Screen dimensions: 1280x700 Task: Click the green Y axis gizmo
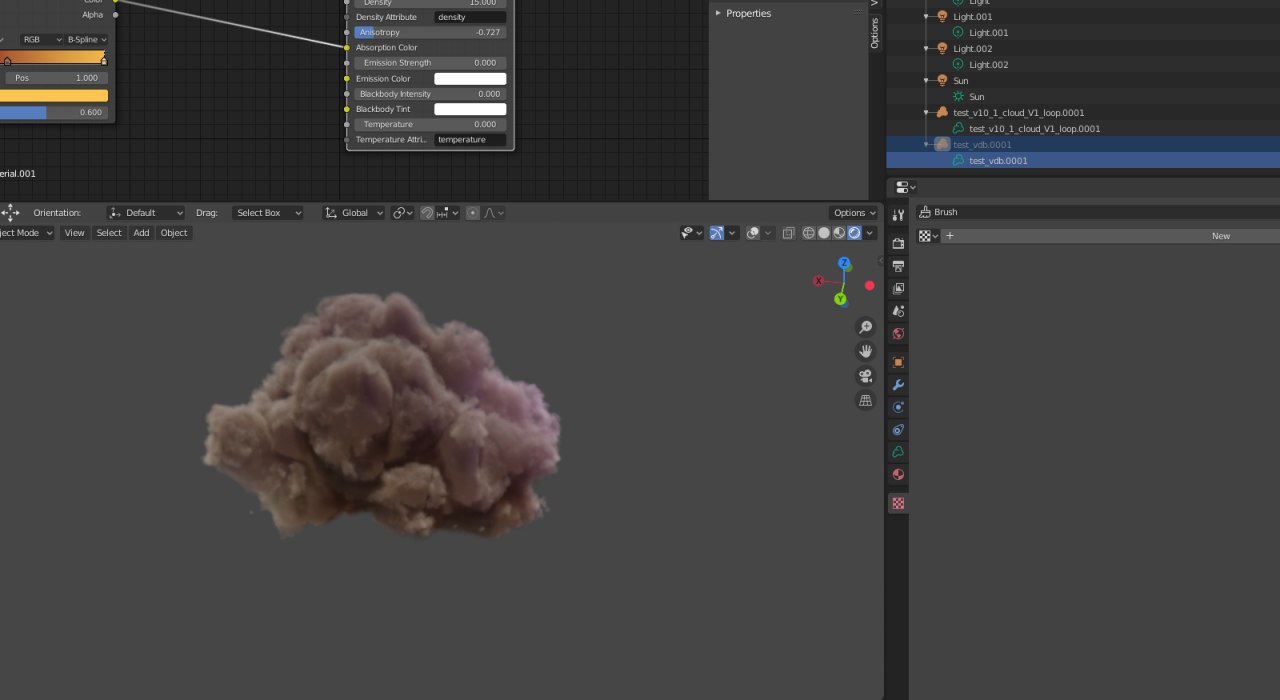840,298
